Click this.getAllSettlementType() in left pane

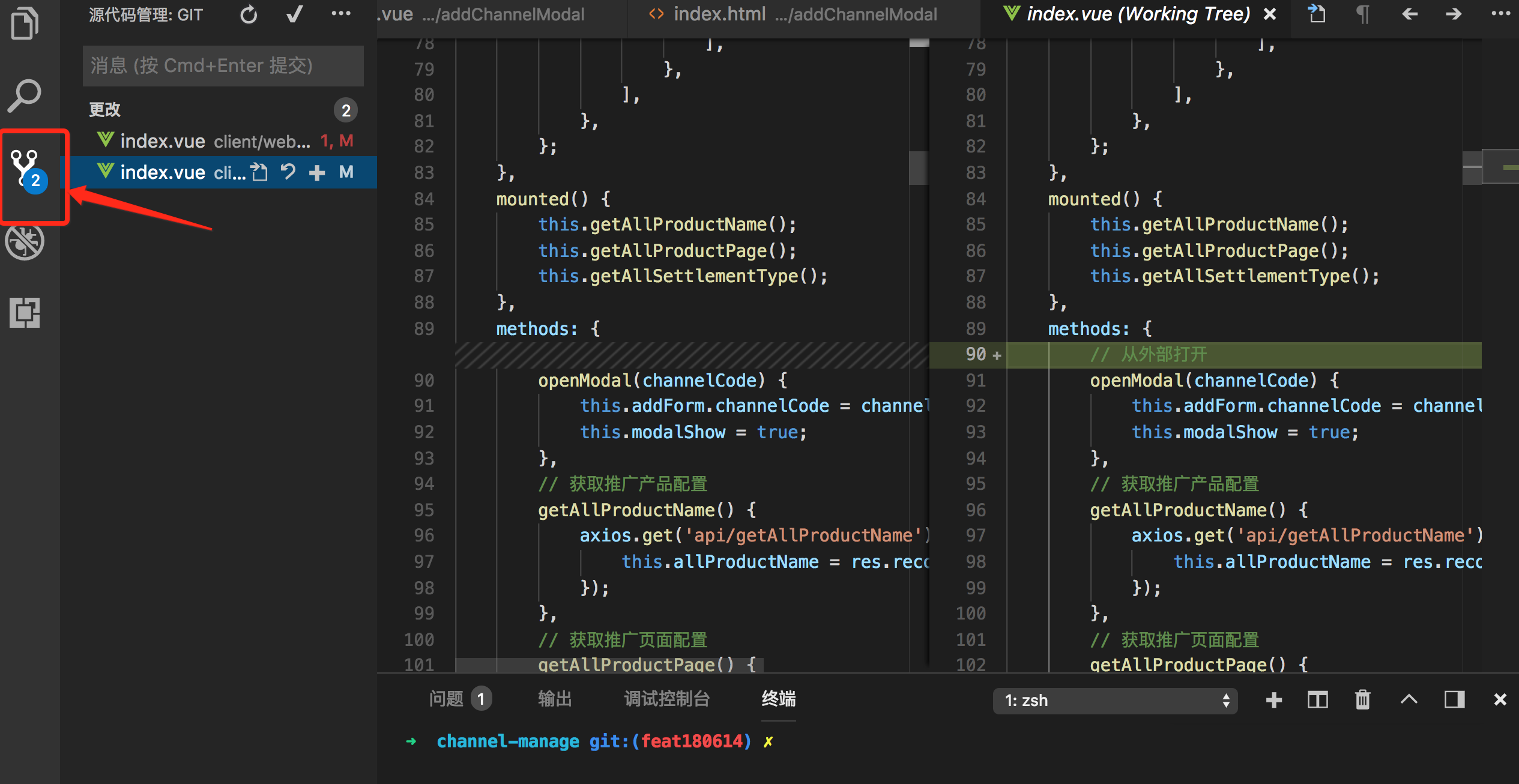[x=683, y=276]
